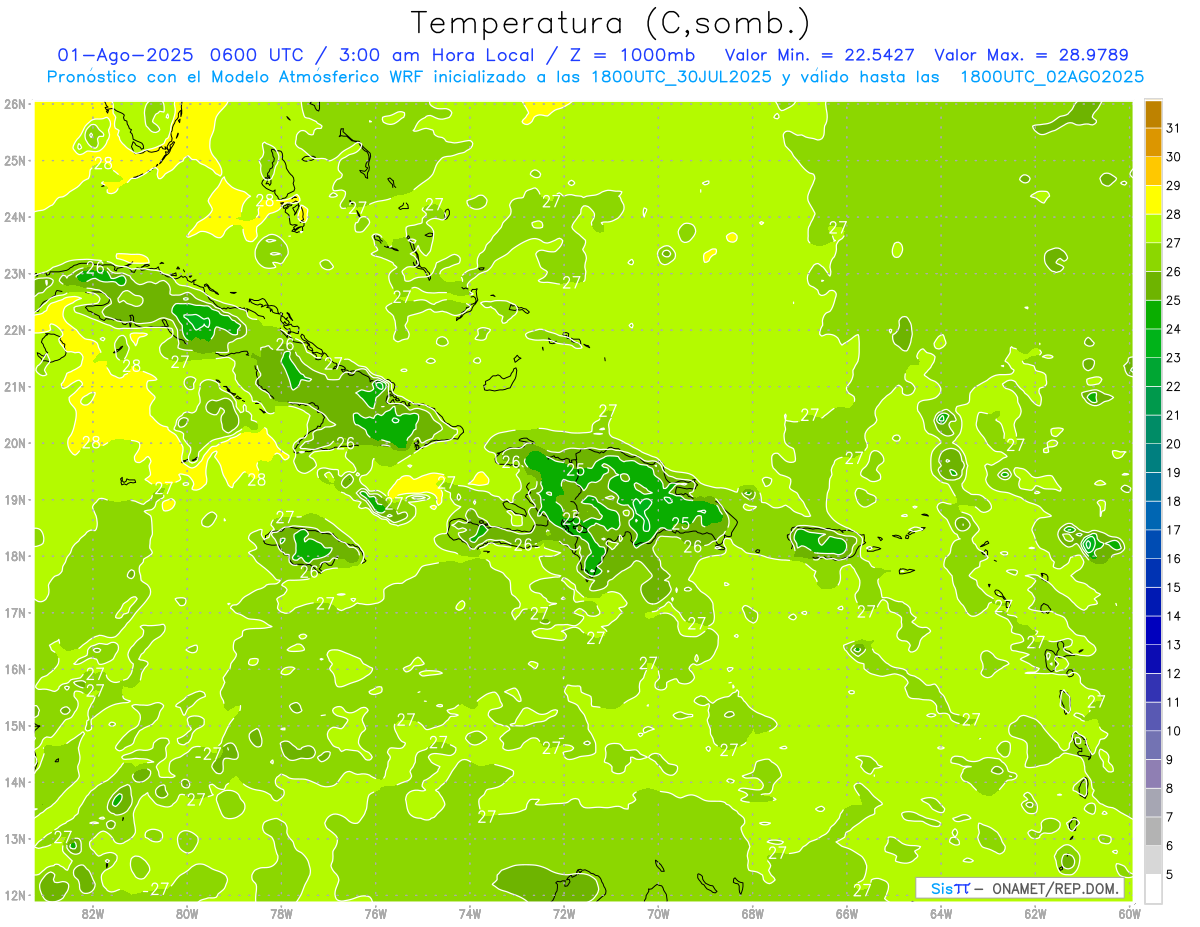Screen dimensions: 1200x927
Task: Click the "72W" longitude axis label
Action: [x=564, y=913]
